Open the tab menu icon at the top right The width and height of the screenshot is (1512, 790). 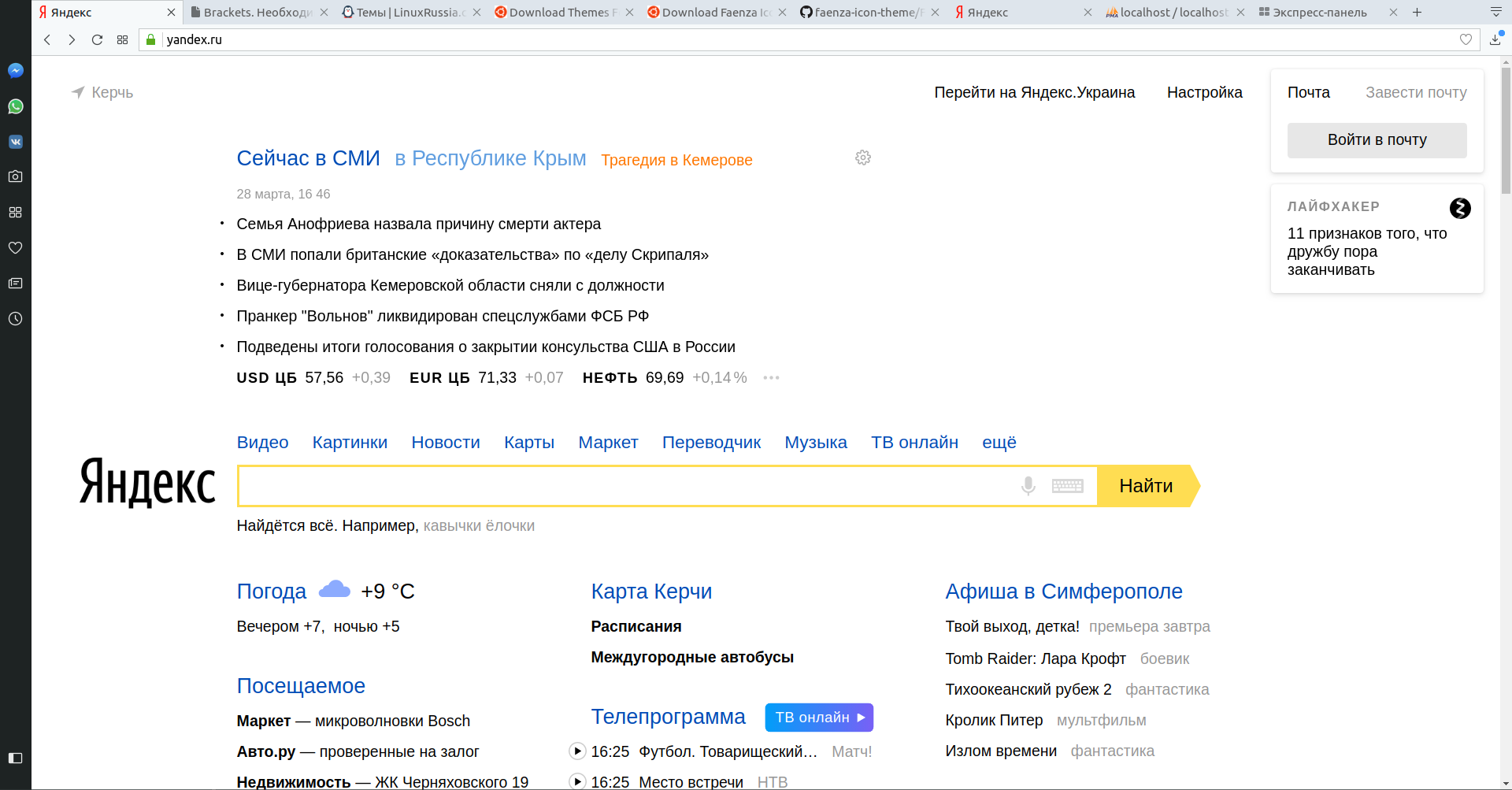(1495, 12)
